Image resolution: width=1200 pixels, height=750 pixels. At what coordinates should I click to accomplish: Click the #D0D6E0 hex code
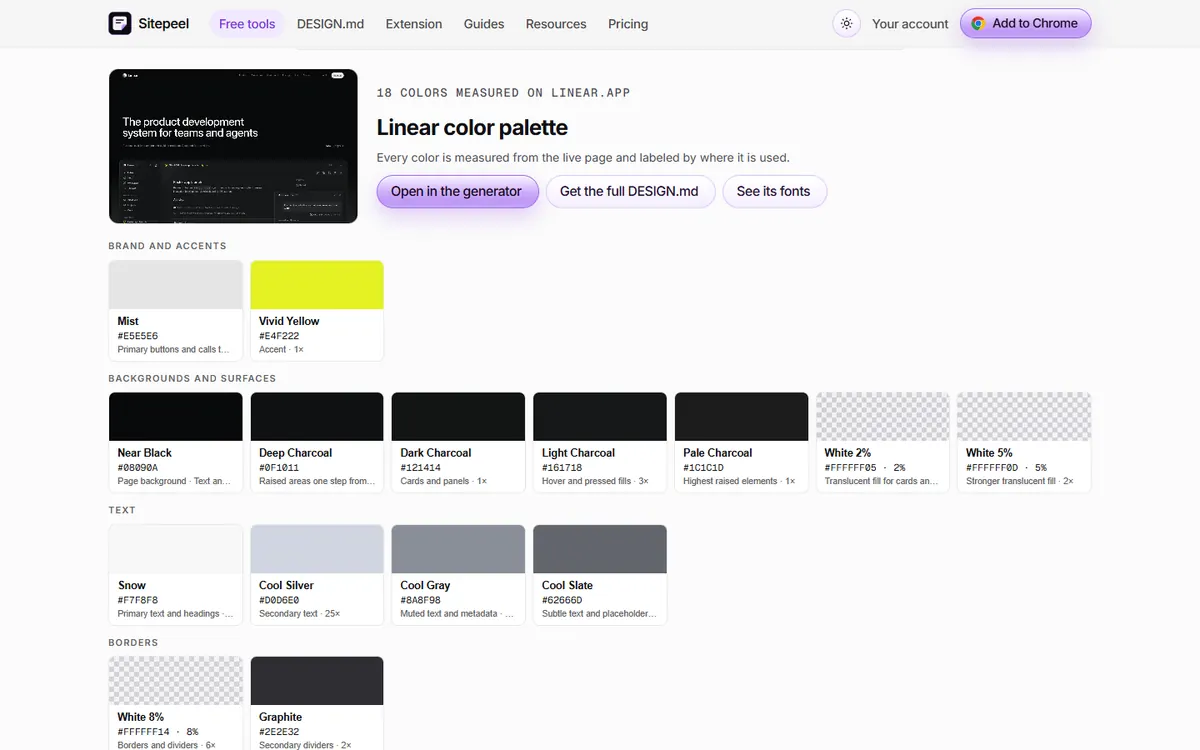(x=279, y=600)
